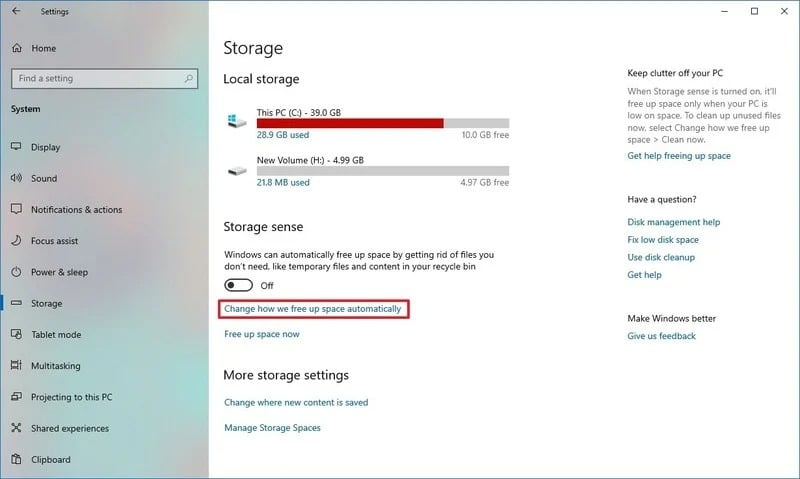Click the Shared experiences icon
This screenshot has width=800, height=479.
coord(16,427)
